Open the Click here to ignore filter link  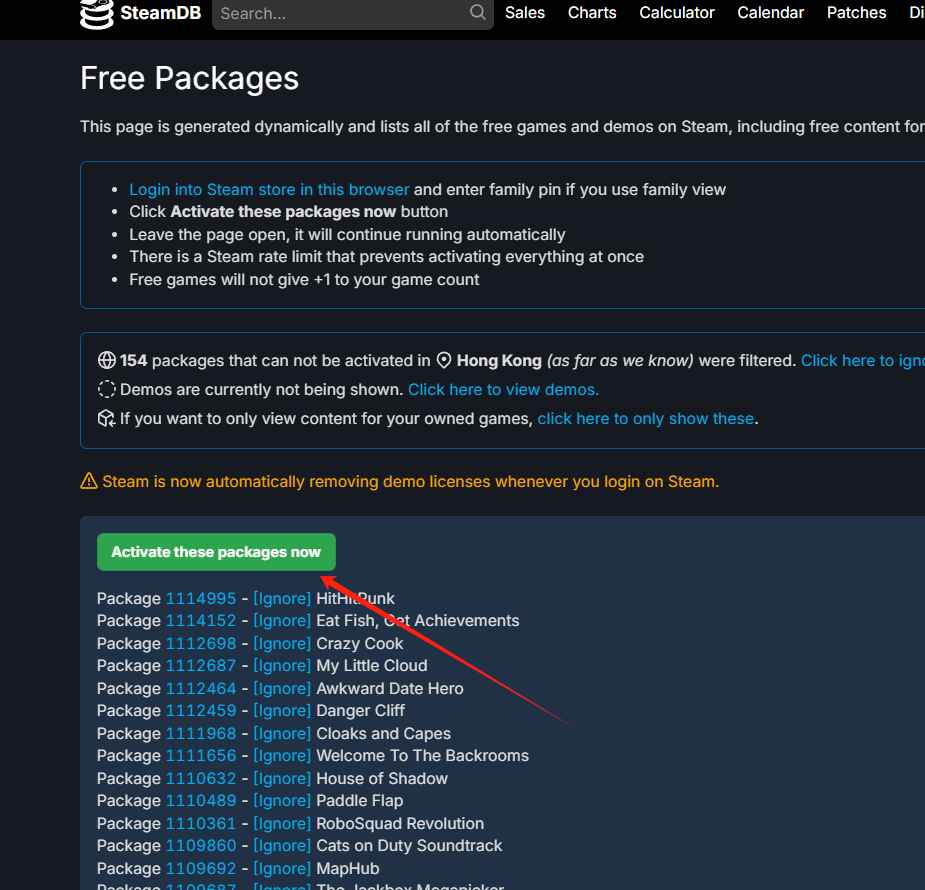(862, 360)
